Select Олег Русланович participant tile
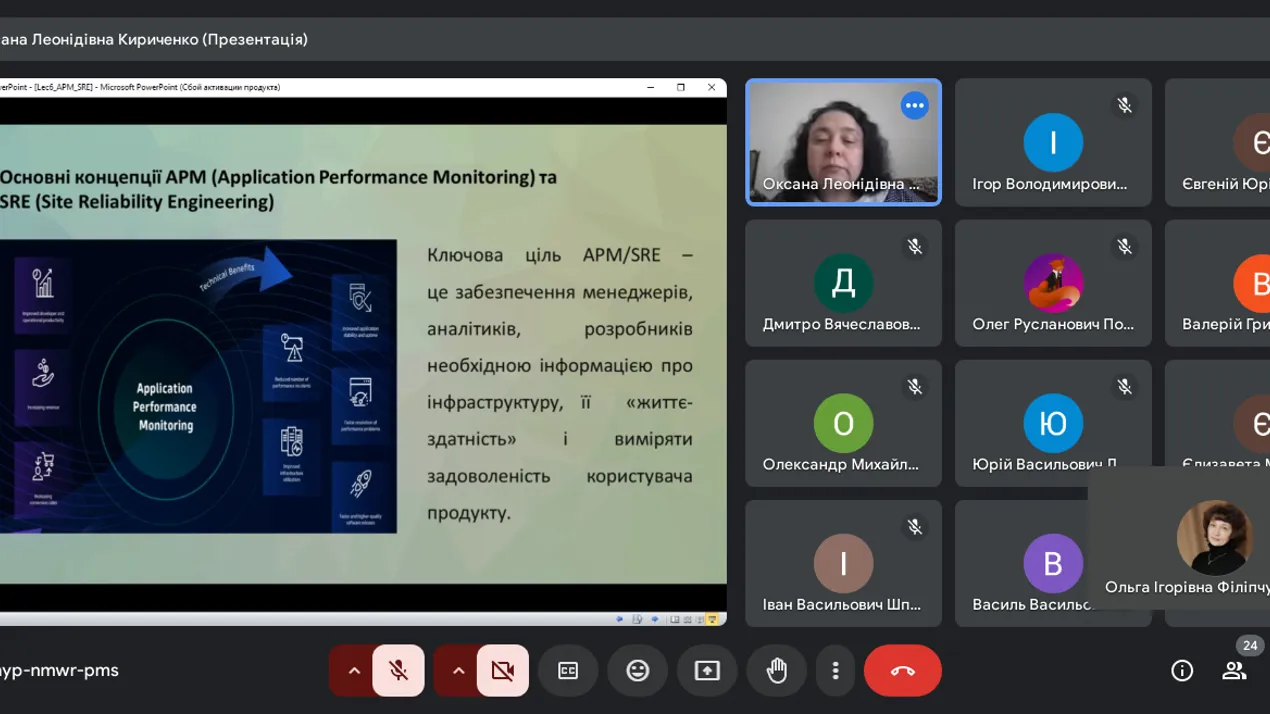Screen dimensions: 1270x714 point(1053,283)
